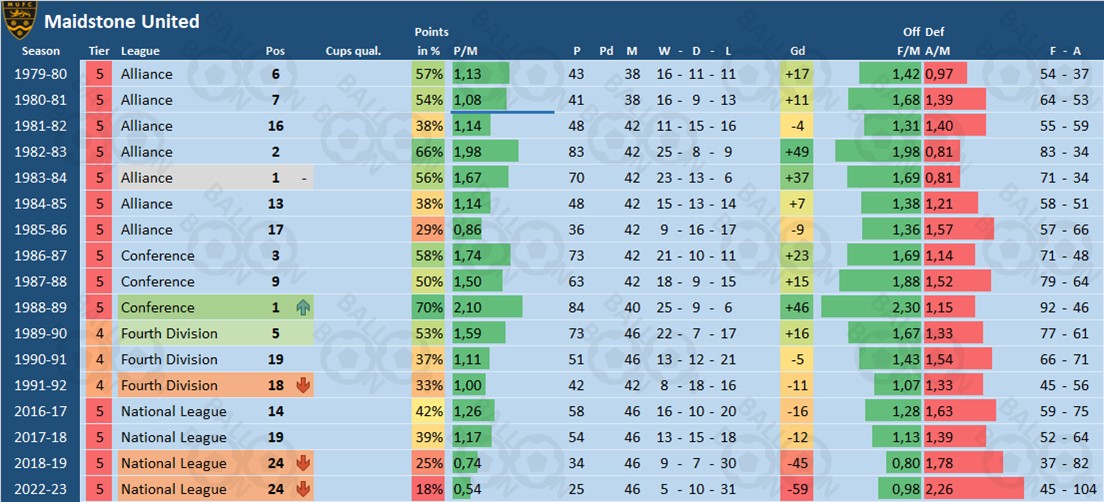This screenshot has width=1104, height=502.
Task: Click the tier 4 cell of 1990-91
Action: [99, 360]
